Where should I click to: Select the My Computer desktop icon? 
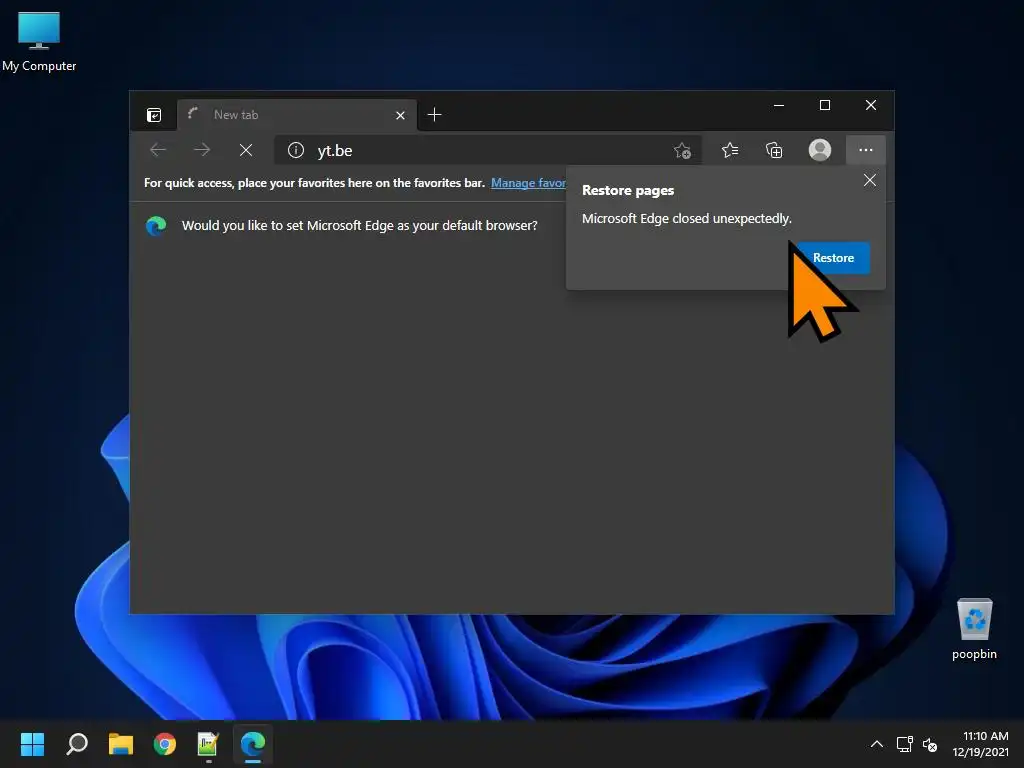pos(39,42)
